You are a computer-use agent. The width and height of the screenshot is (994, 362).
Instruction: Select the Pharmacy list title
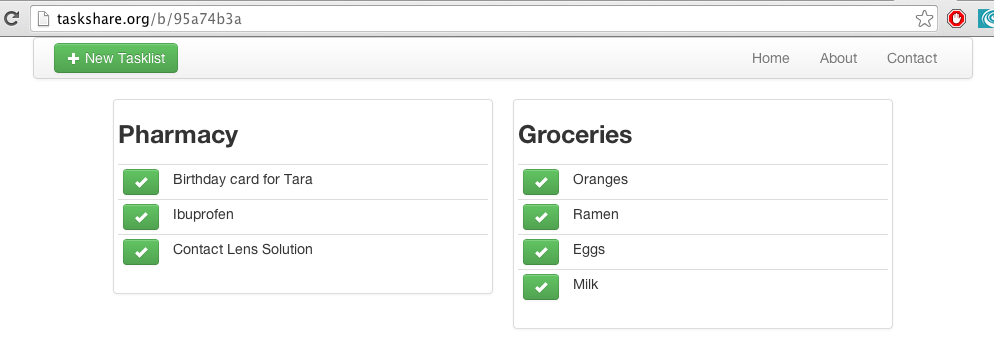(178, 134)
